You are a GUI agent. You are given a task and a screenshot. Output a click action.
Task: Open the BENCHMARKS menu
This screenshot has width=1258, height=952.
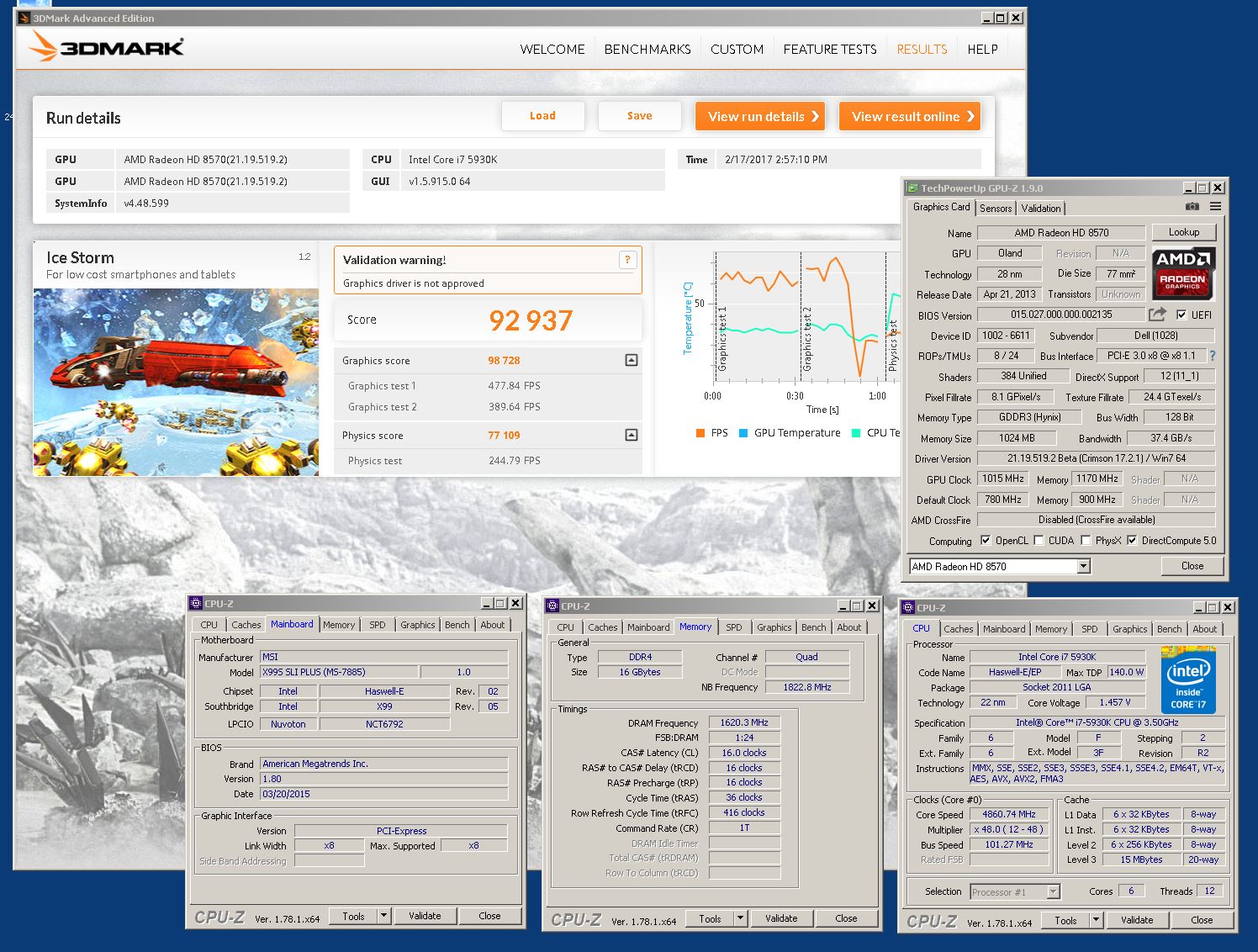coord(647,50)
